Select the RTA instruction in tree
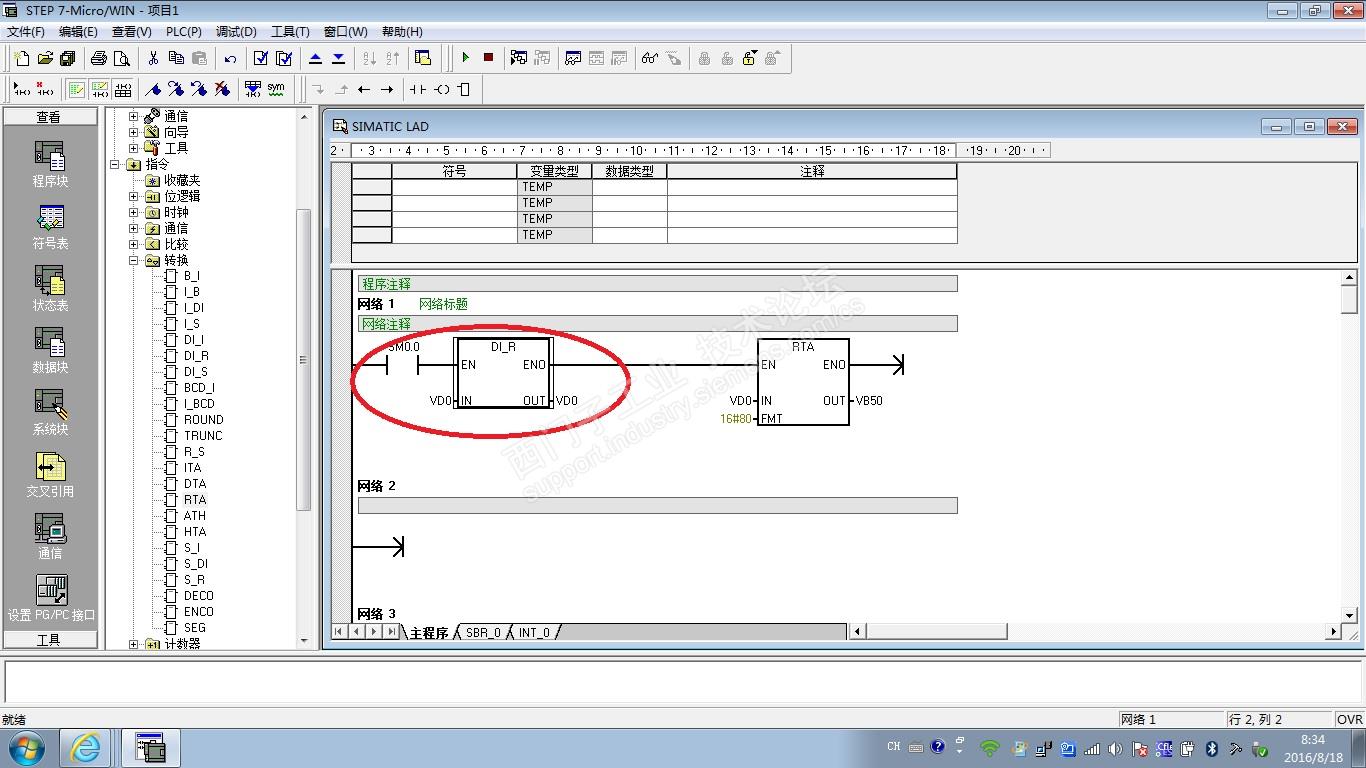1366x768 pixels. point(195,500)
